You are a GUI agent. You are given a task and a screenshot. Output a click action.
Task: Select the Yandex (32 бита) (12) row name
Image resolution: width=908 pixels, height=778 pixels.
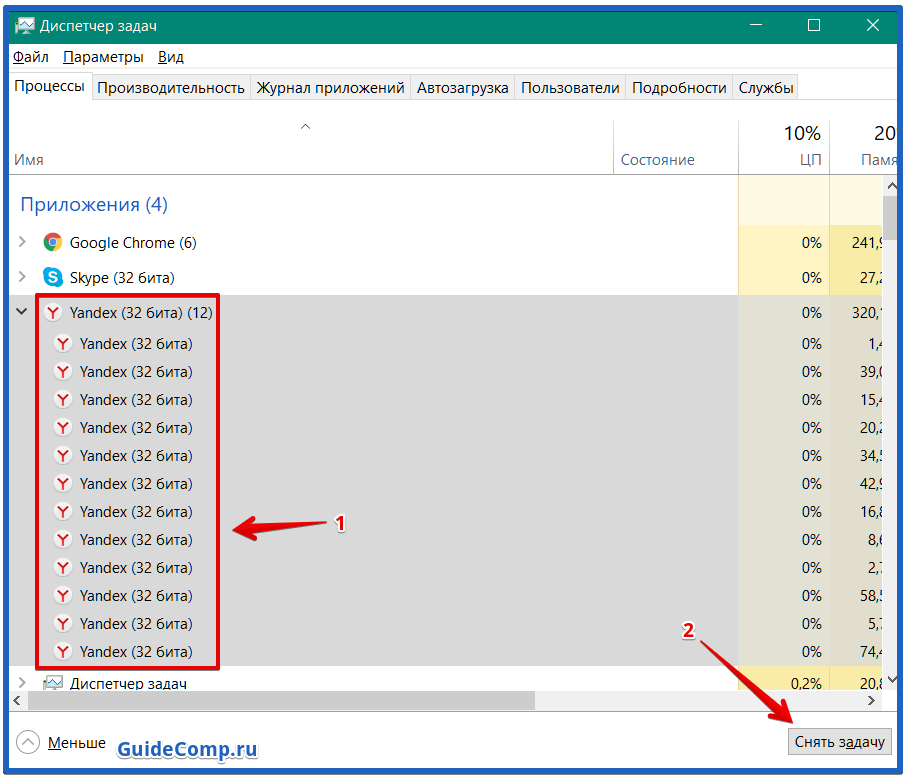pos(141,313)
